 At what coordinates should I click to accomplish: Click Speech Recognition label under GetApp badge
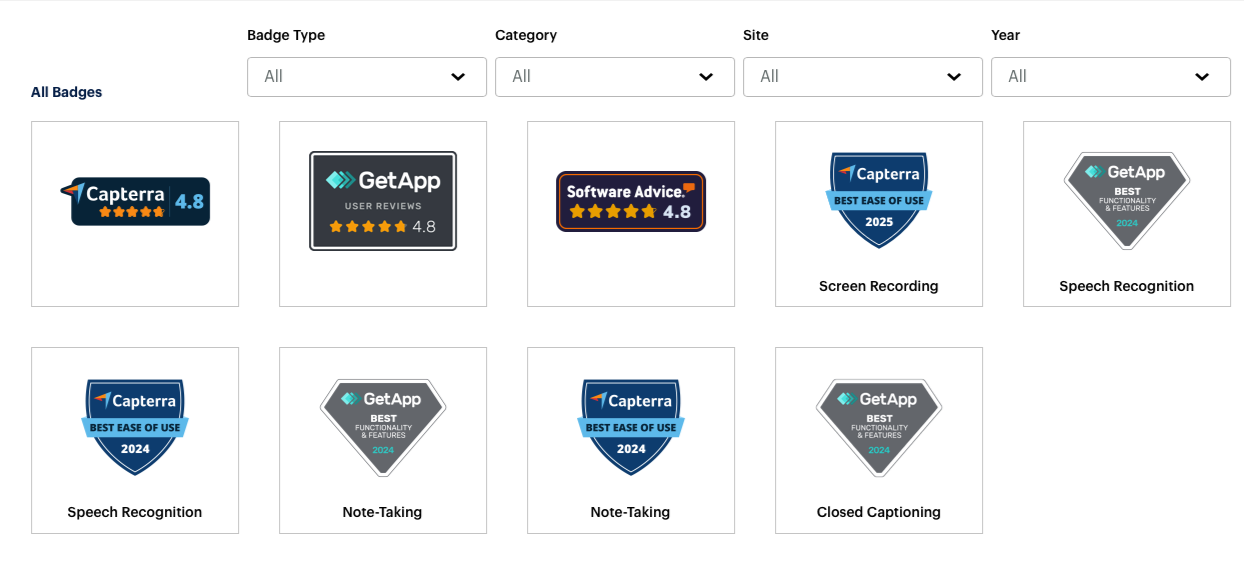(x=1127, y=286)
